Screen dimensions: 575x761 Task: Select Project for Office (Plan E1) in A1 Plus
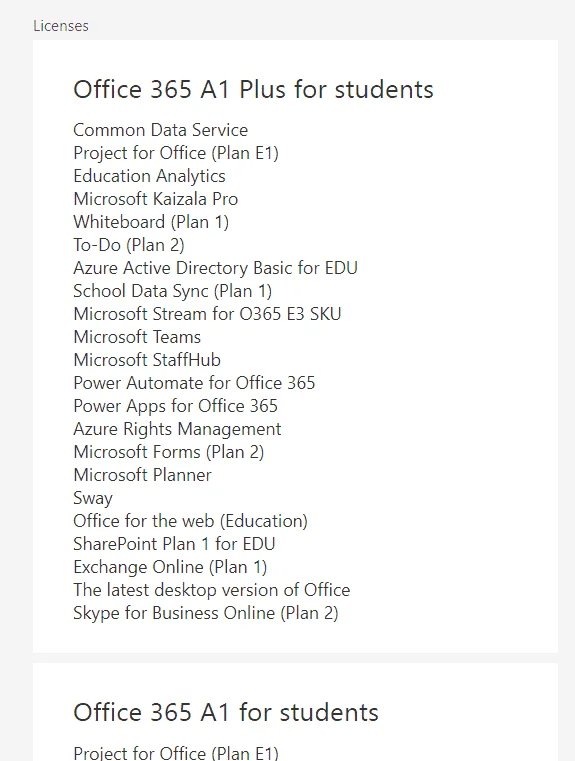[176, 153]
